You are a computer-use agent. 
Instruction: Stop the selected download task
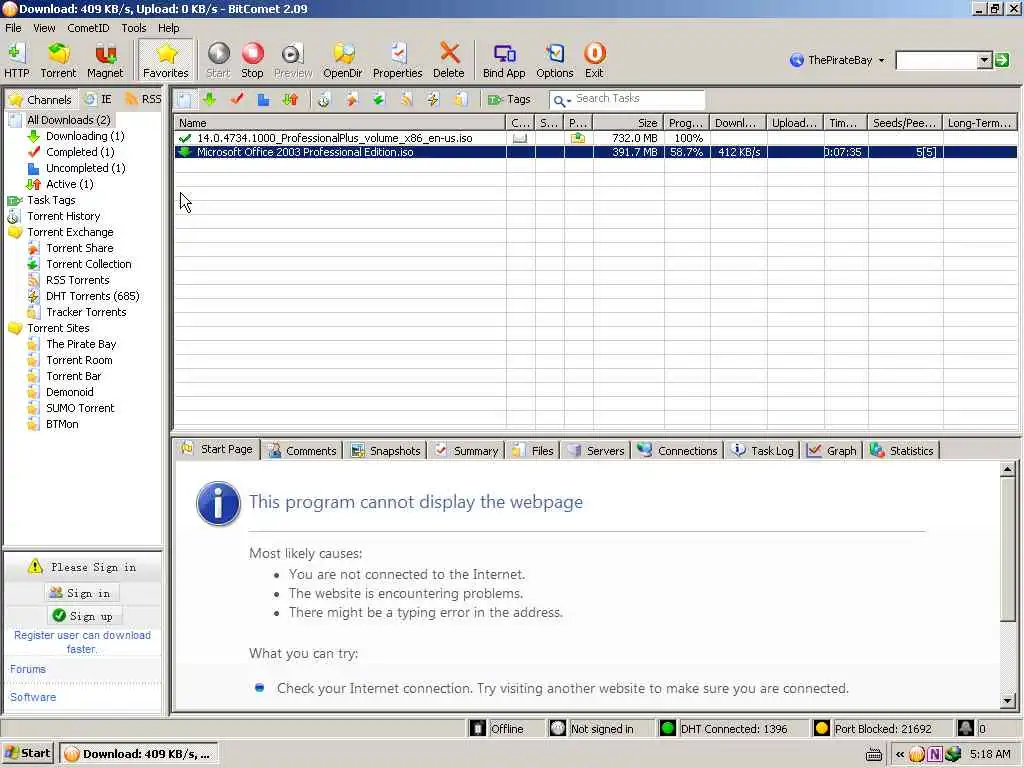(x=252, y=60)
